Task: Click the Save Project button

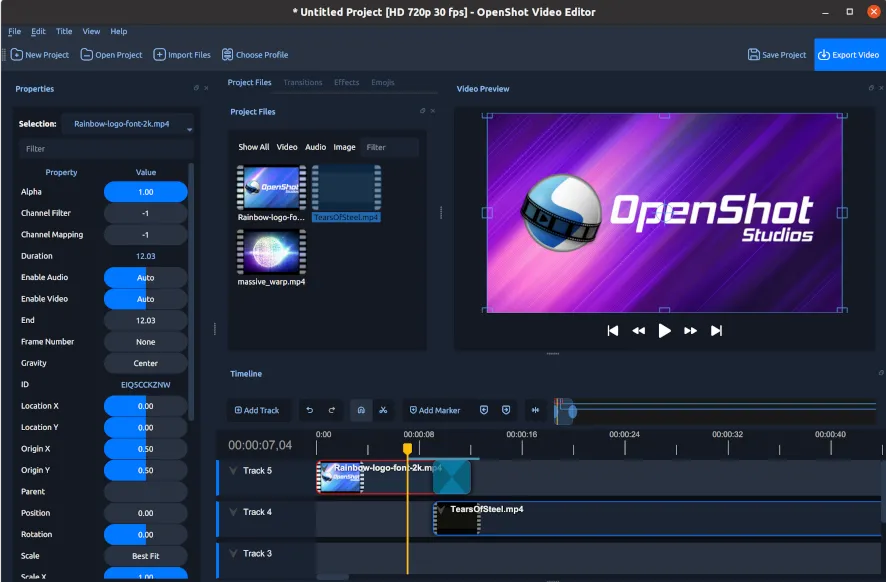Action: pyautogui.click(x=776, y=54)
